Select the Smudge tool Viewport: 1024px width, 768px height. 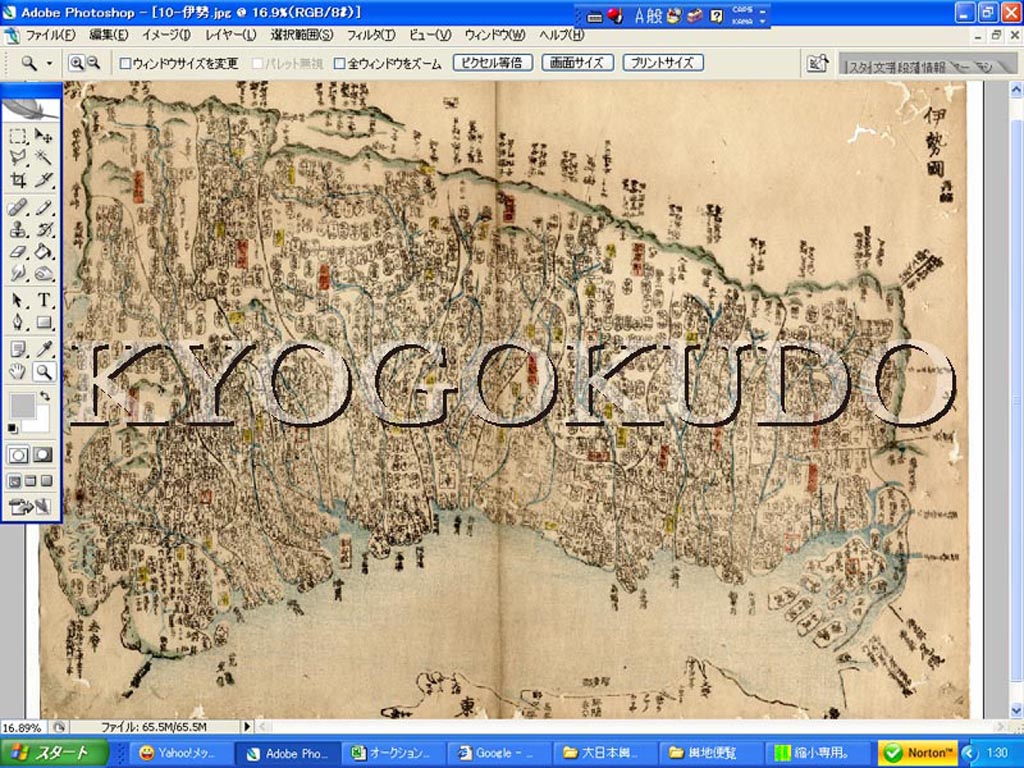(18, 273)
